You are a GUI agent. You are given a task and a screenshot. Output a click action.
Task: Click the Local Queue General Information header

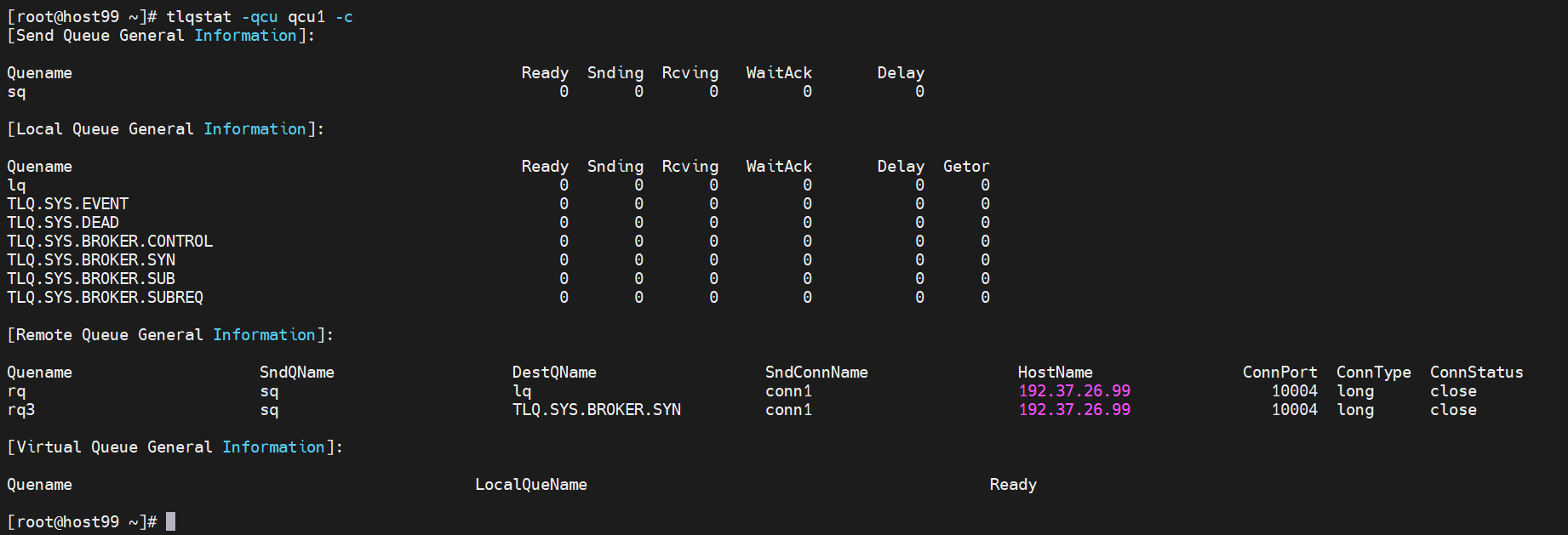[165, 129]
